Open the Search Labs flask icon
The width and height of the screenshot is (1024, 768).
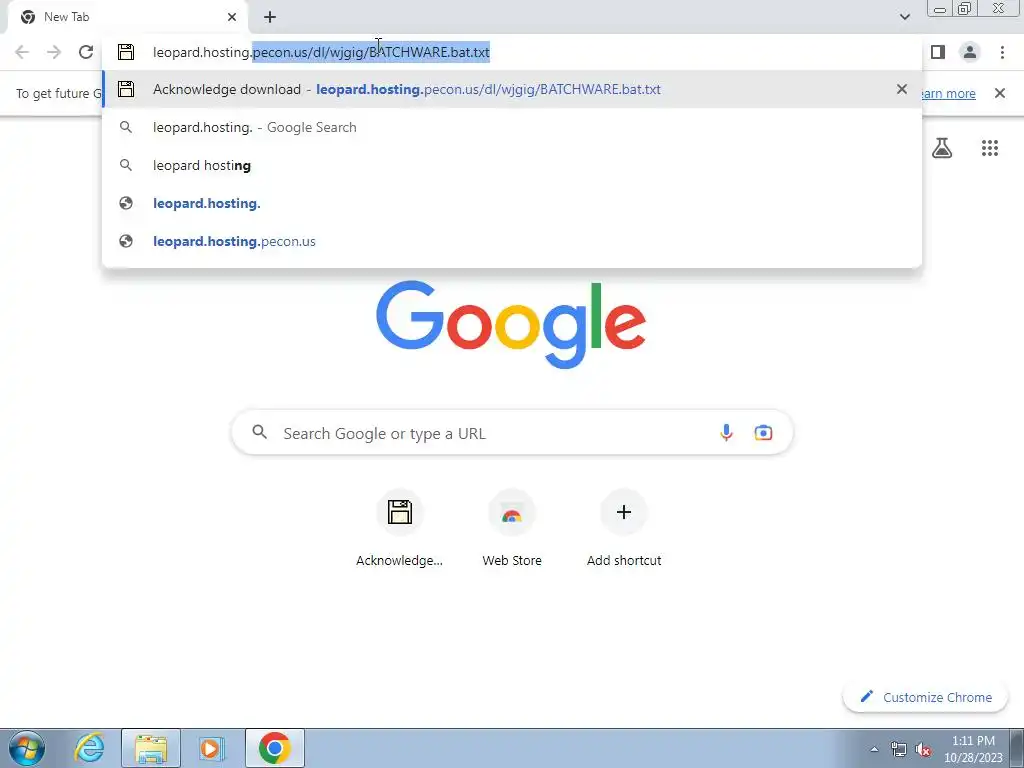coord(942,148)
